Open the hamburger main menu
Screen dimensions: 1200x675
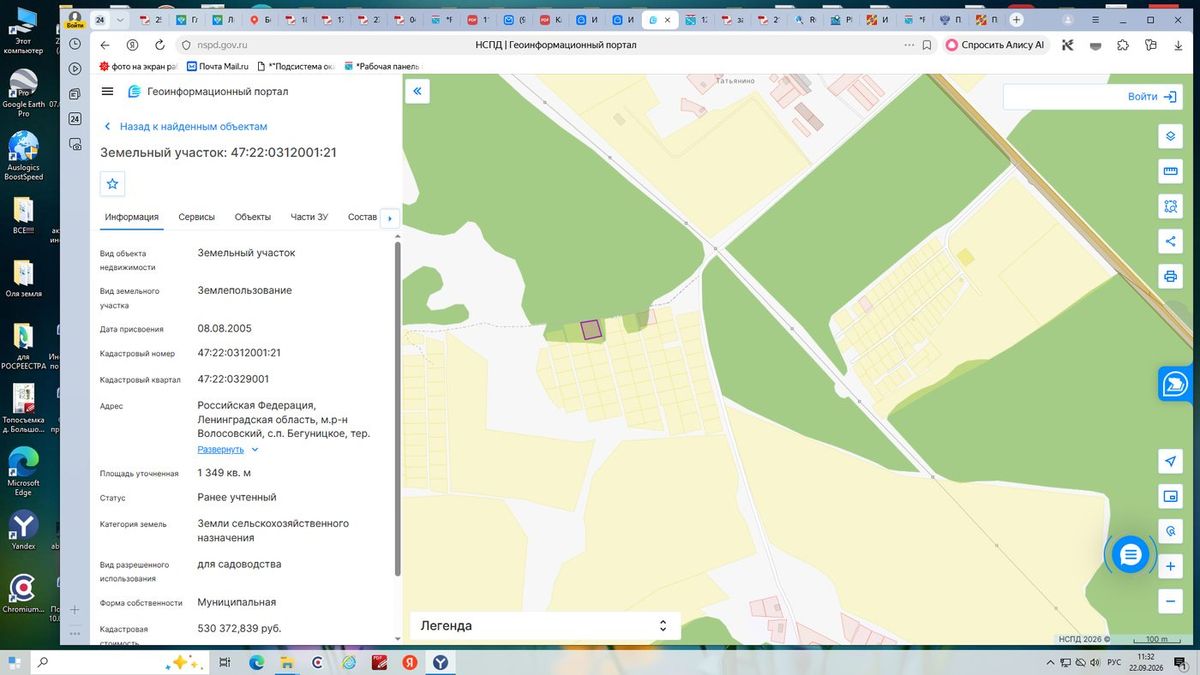[x=108, y=91]
